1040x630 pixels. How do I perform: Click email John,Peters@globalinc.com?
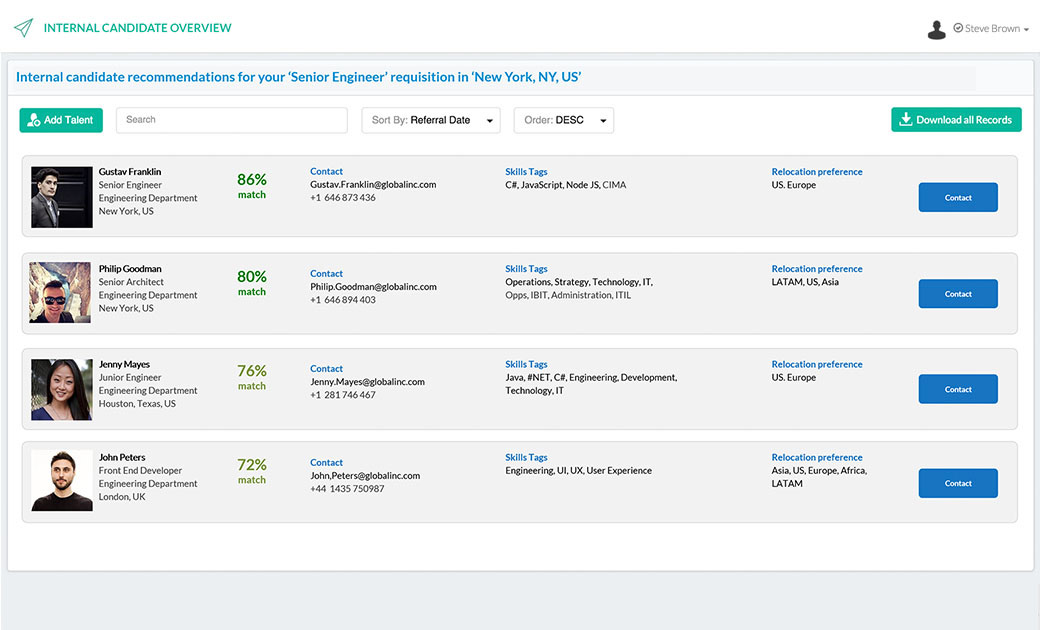[365, 475]
